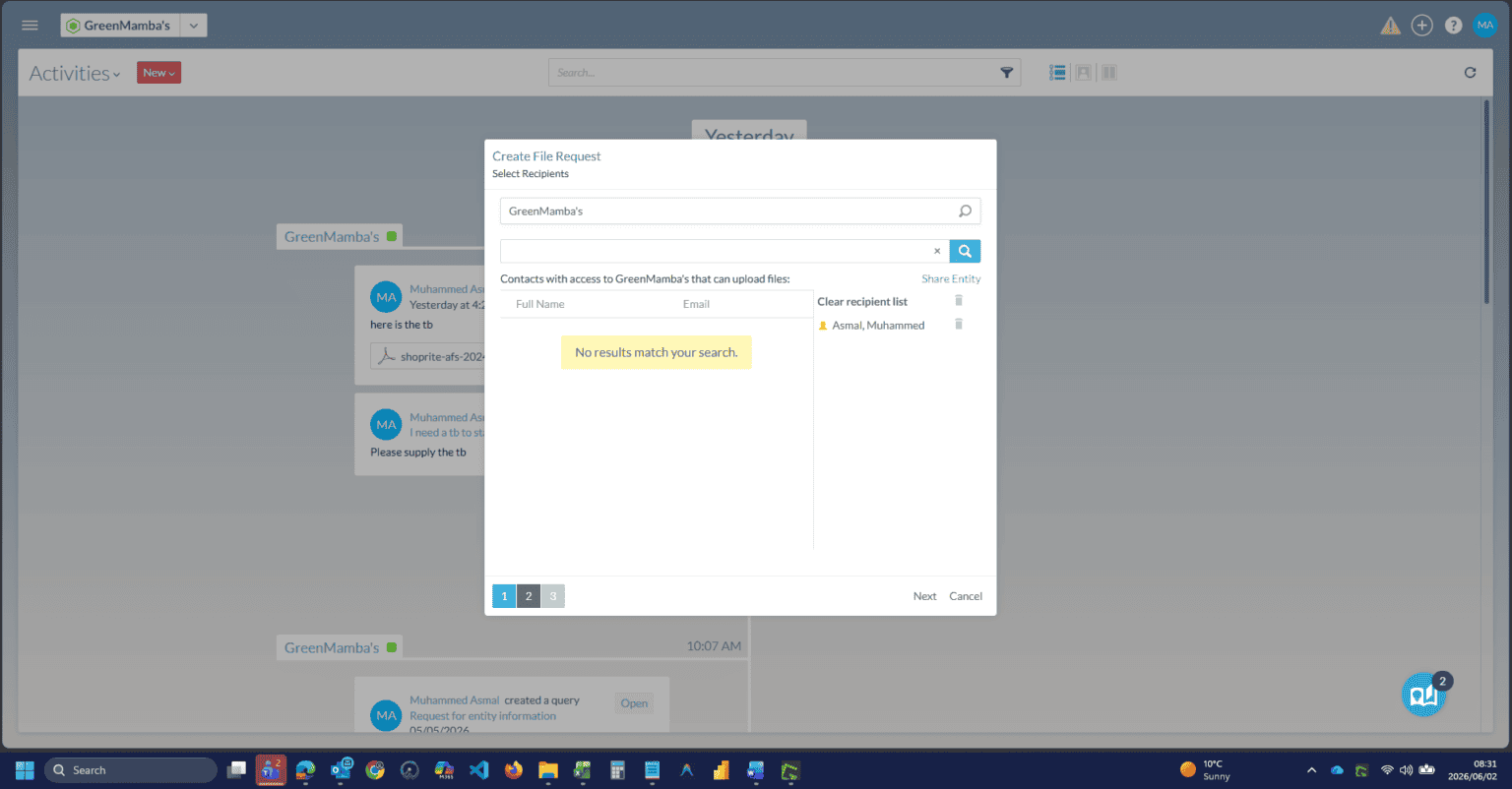1512x789 pixels.
Task: Click the trash icon next to Clear recipient list
Action: pos(959,301)
